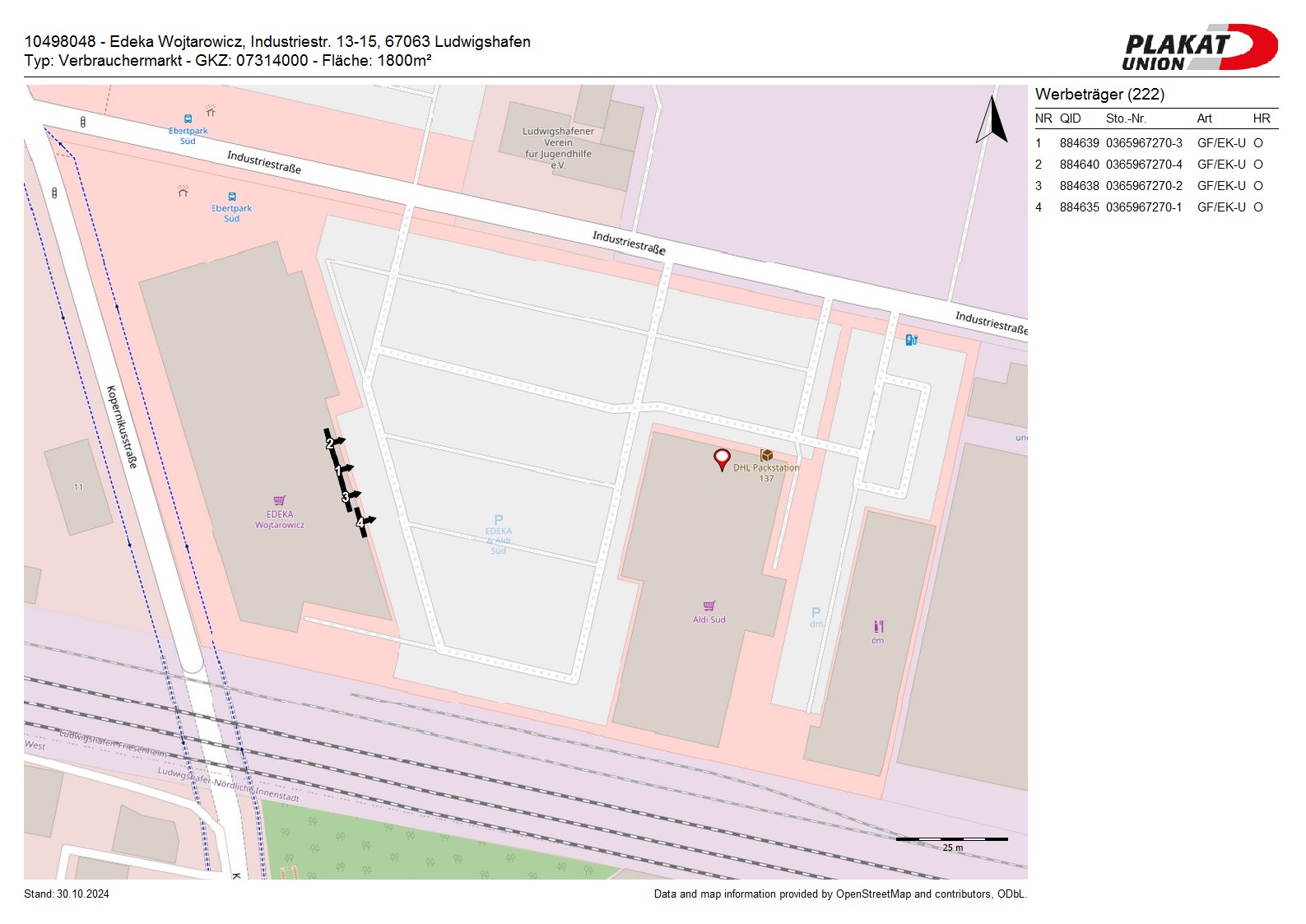
Task: Select the Aldi Süd shopping cart icon
Action: coord(709,606)
